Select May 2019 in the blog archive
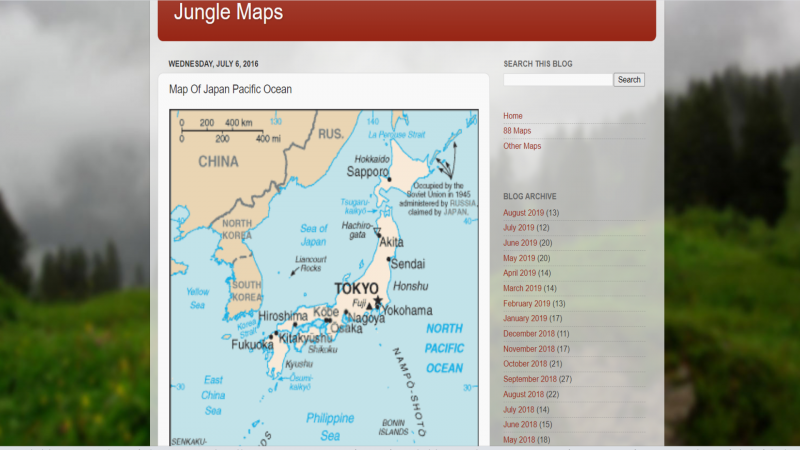 (519, 258)
